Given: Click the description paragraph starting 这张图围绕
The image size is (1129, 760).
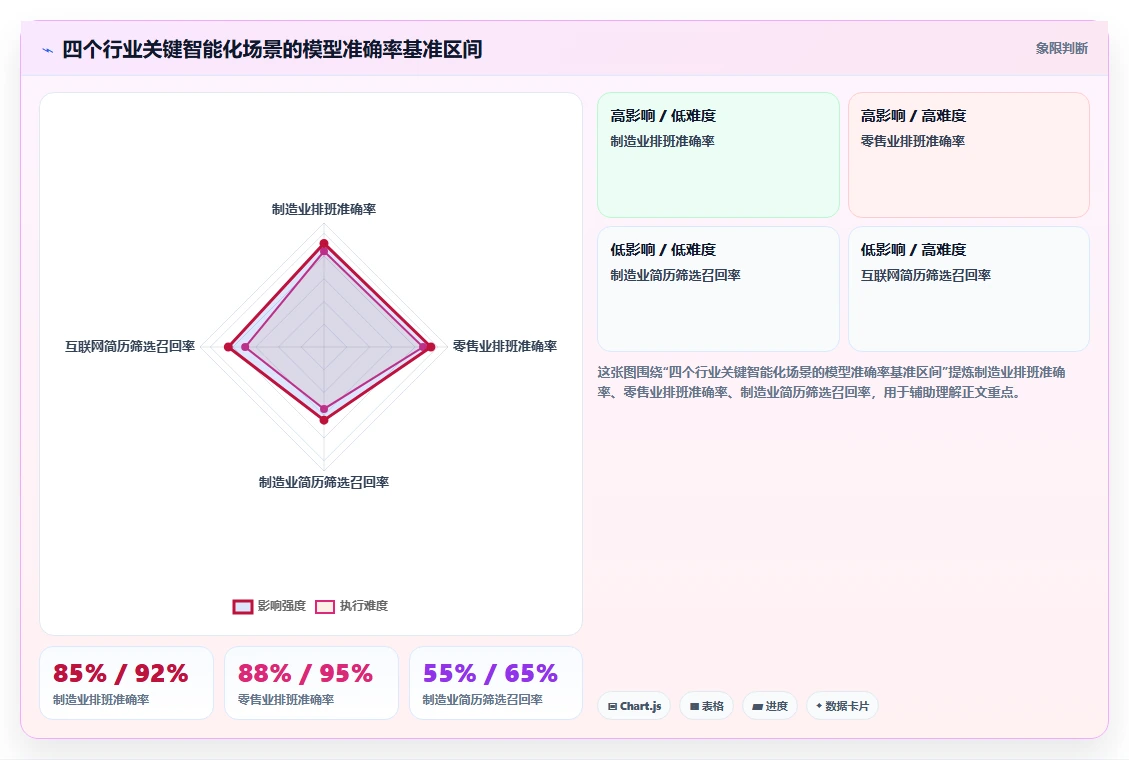Looking at the screenshot, I should 832,382.
